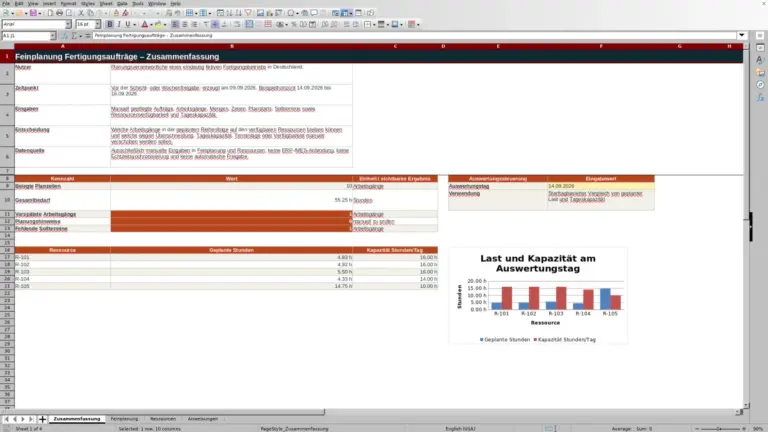Click the Function Wizard icon
Image resolution: width=768 pixels, height=432 pixels.
point(65,36)
